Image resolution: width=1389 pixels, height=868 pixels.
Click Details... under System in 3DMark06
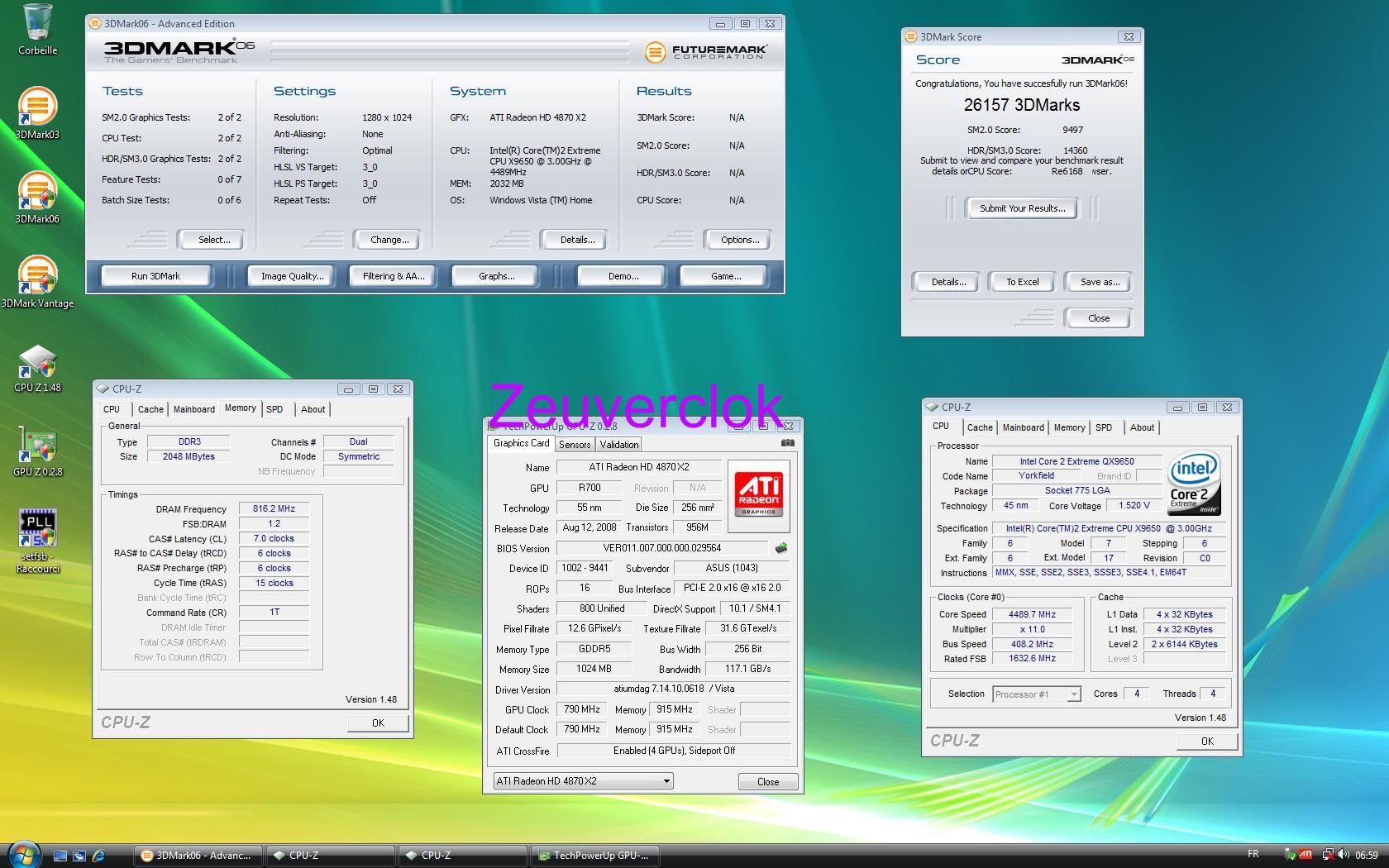[x=576, y=240]
